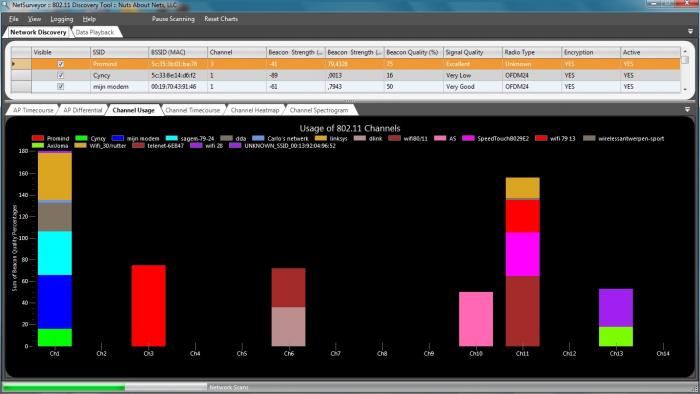The image size is (700, 394).
Task: Click Reset Charts
Action: (x=221, y=19)
